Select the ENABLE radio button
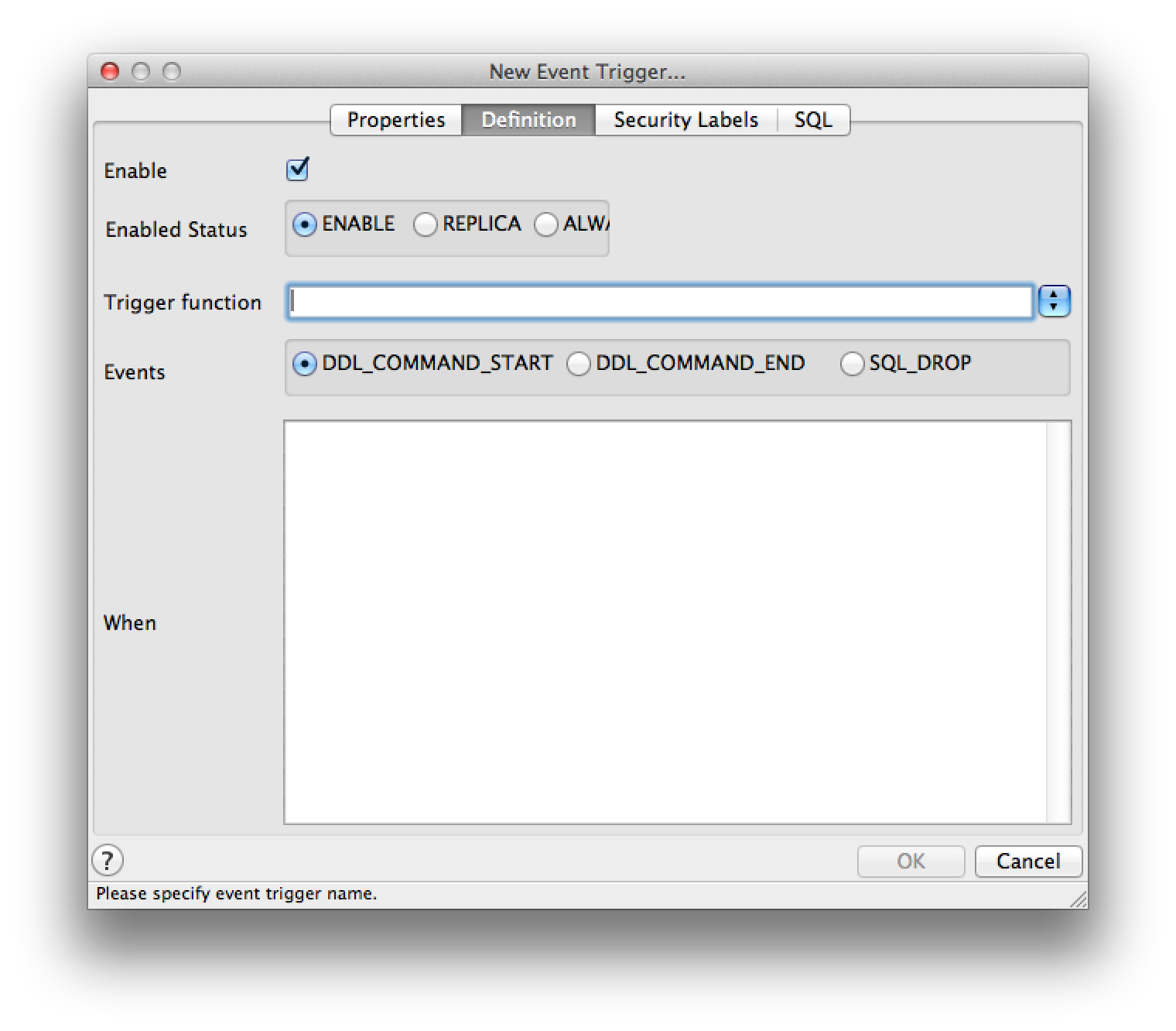This screenshot has width=1176, height=1031. (305, 224)
